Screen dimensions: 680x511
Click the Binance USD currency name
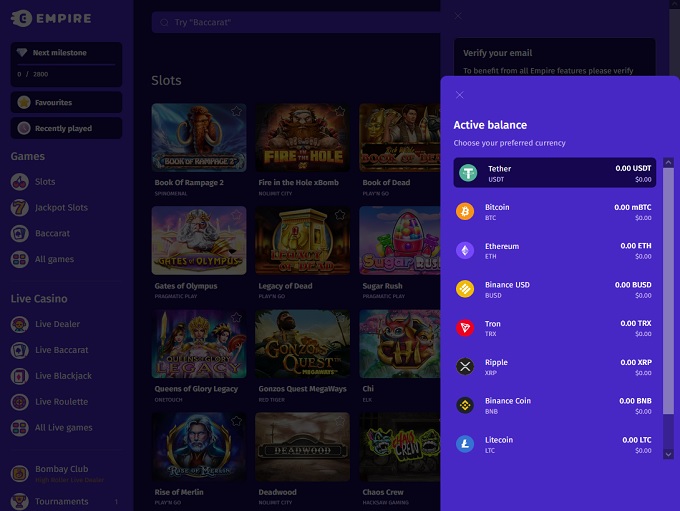pos(507,285)
